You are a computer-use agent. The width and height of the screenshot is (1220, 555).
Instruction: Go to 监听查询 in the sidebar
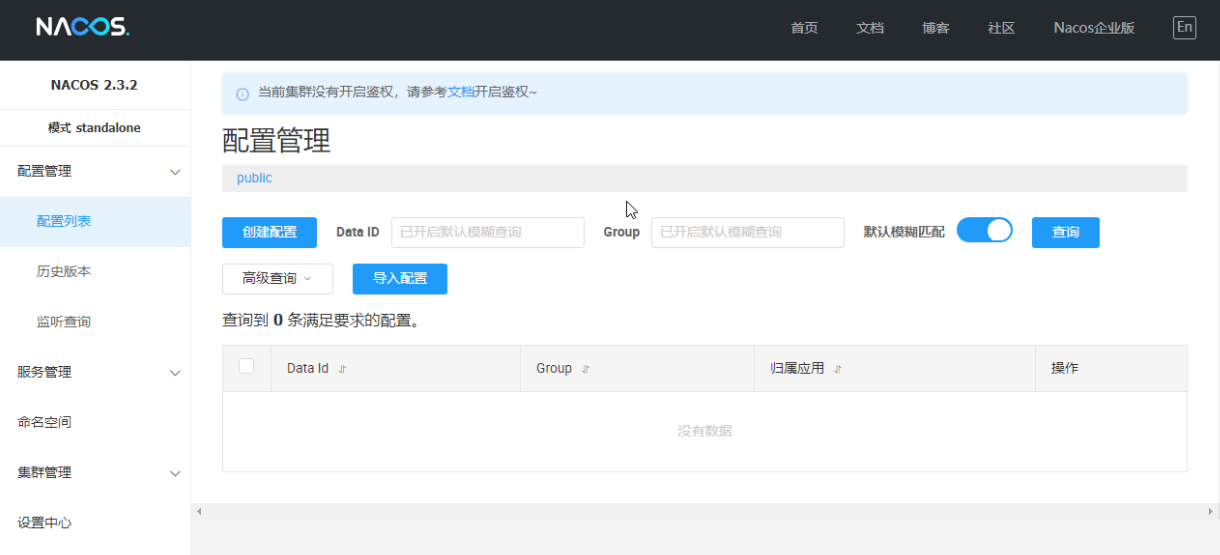[64, 322]
